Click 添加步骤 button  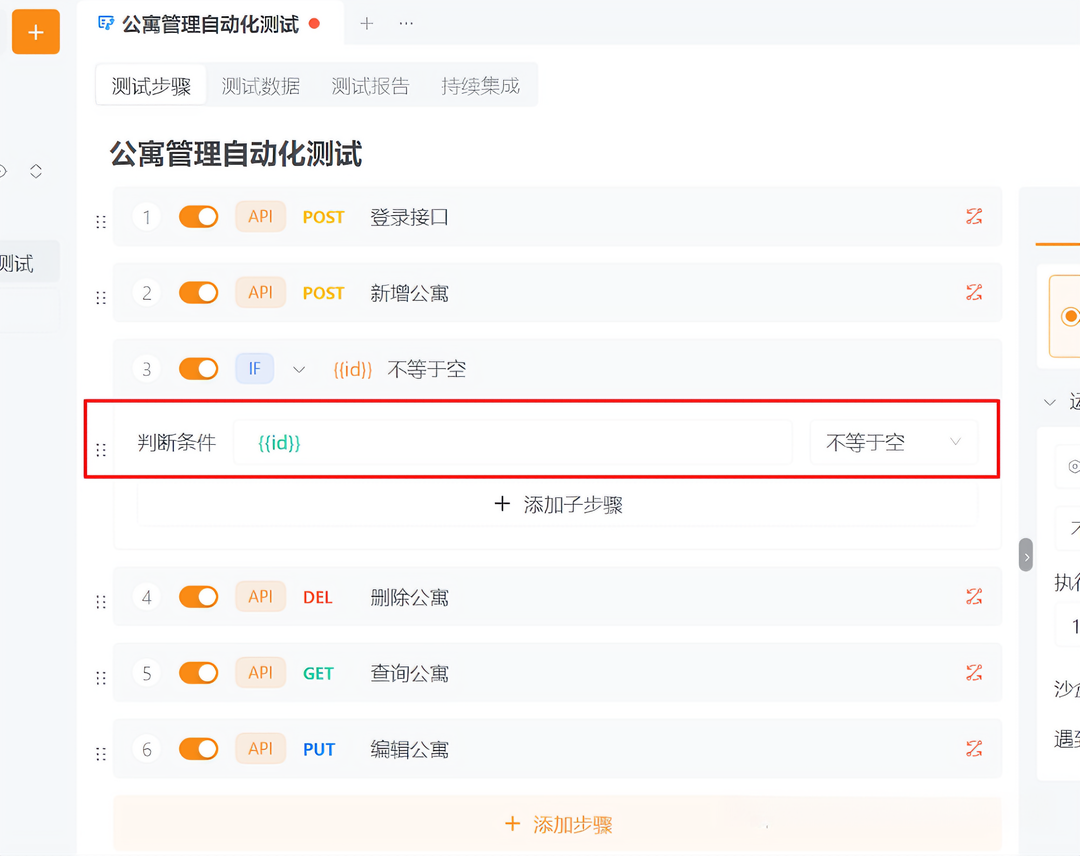coord(558,824)
